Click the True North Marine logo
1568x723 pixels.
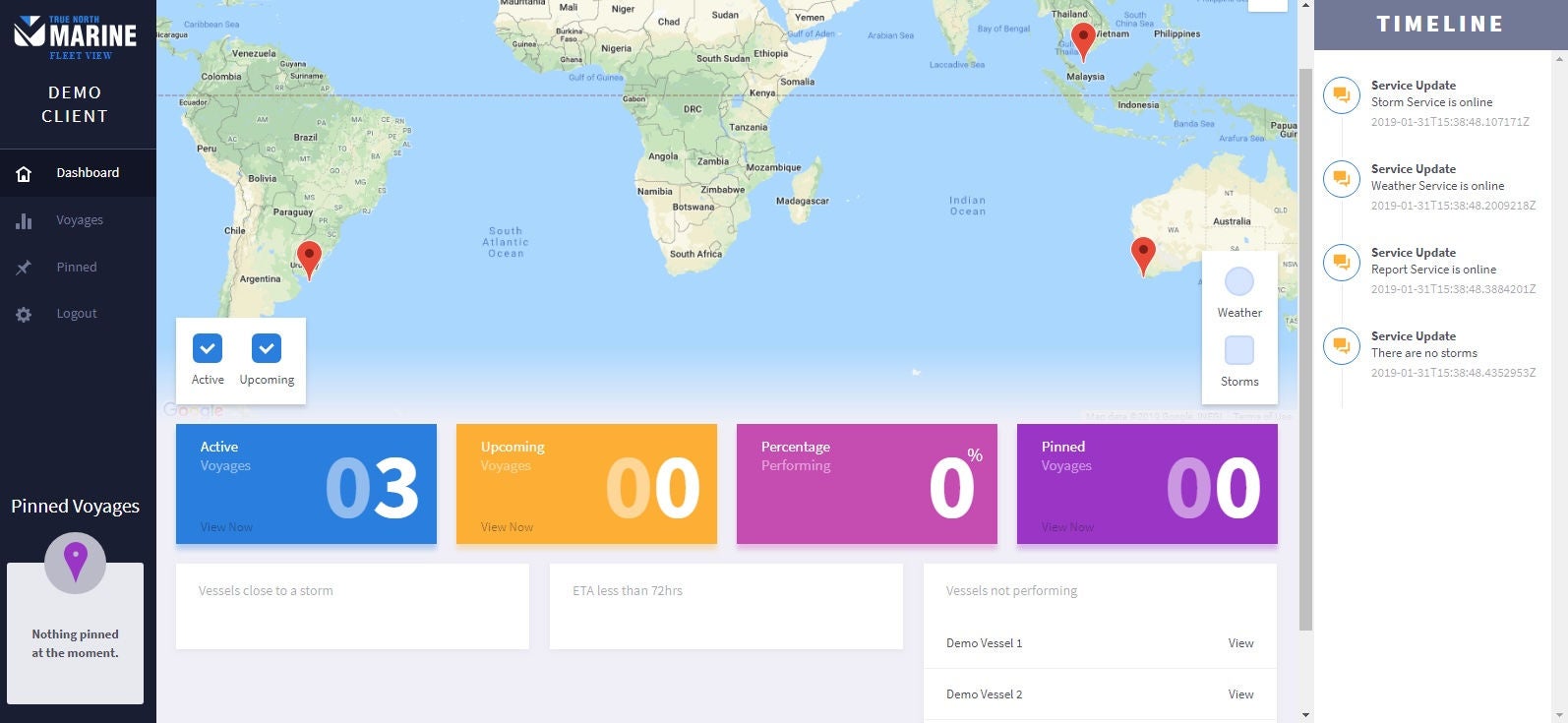coord(76,37)
